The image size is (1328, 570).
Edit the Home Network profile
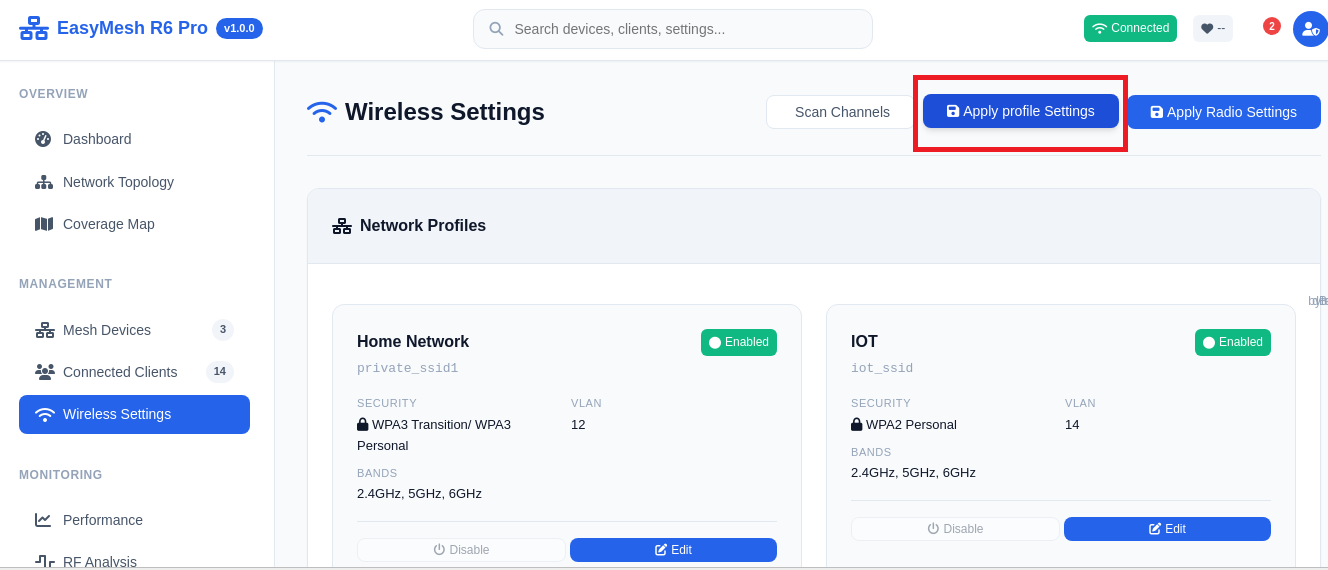coord(673,550)
